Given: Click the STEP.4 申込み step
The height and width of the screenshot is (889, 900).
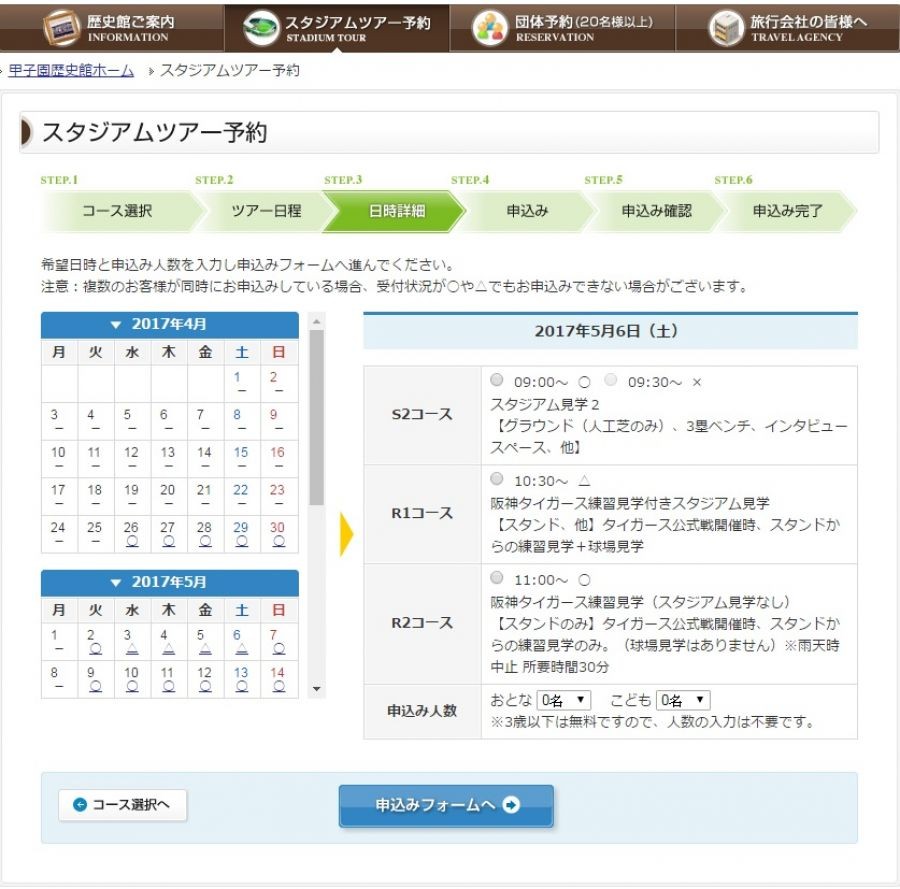Looking at the screenshot, I should tap(527, 211).
